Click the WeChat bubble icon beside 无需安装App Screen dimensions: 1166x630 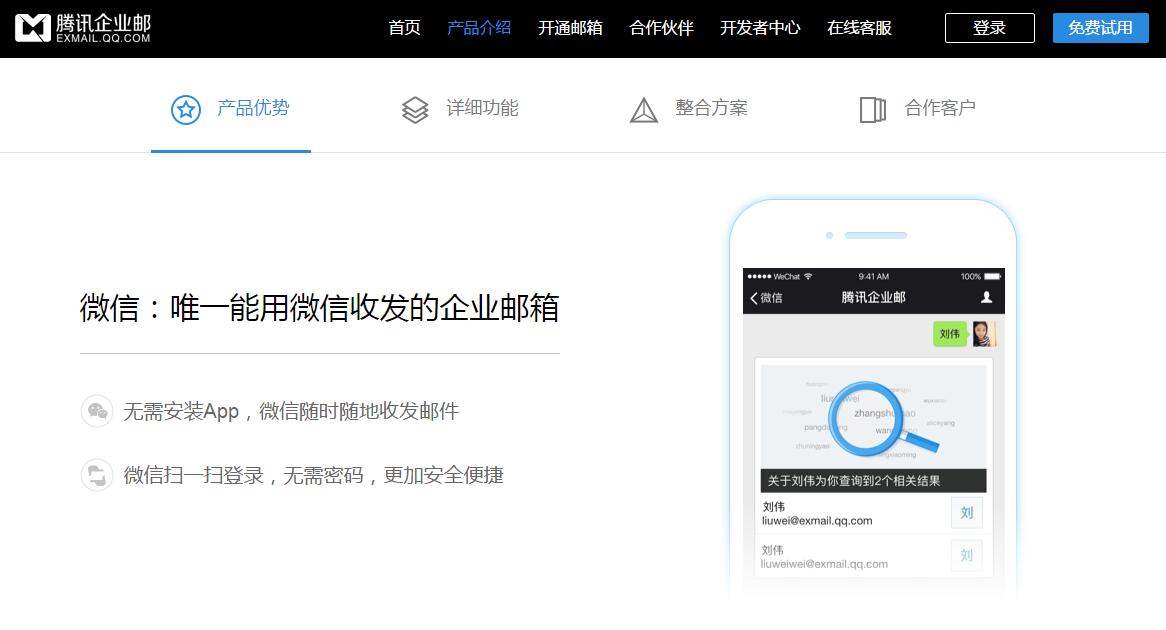(x=97, y=411)
